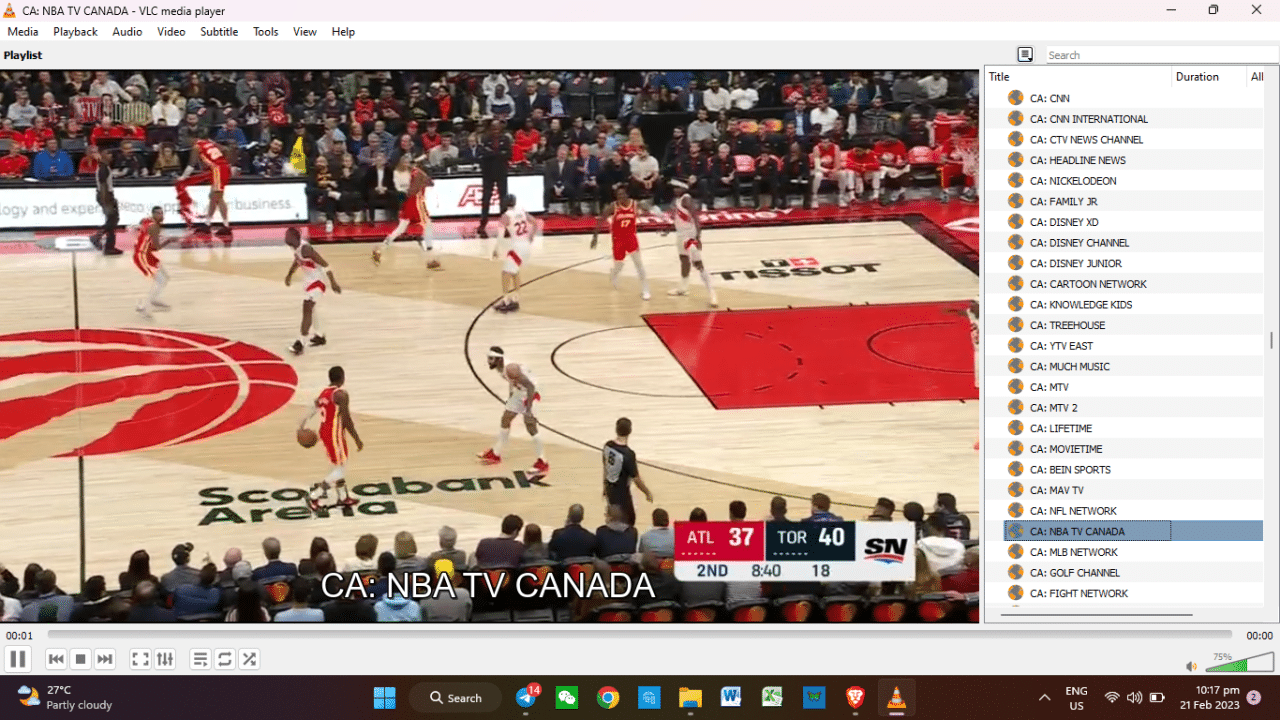The image size is (1280, 720).
Task: Stop playback with the stop button
Action: tap(81, 659)
